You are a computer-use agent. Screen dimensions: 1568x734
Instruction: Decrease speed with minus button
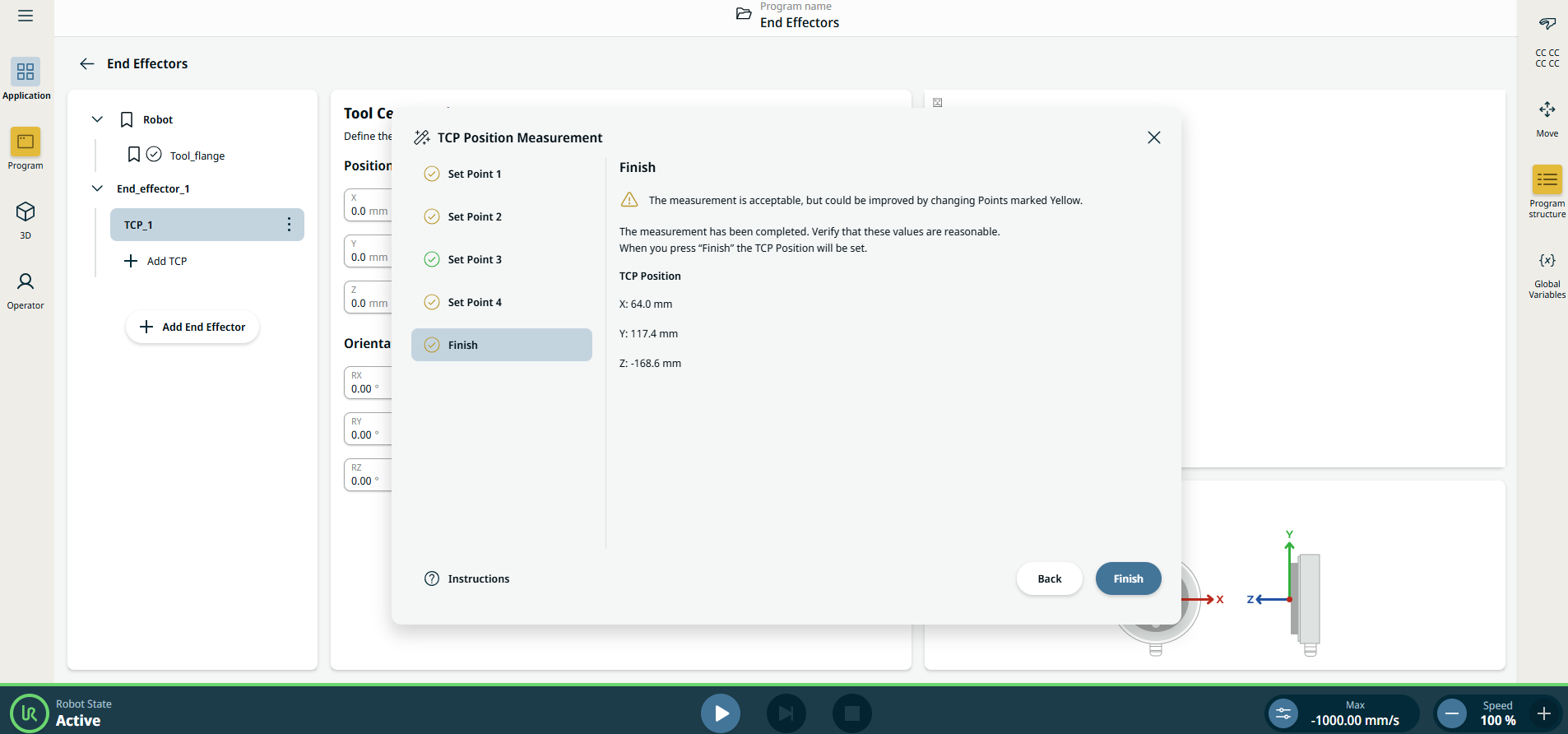pyautogui.click(x=1452, y=713)
